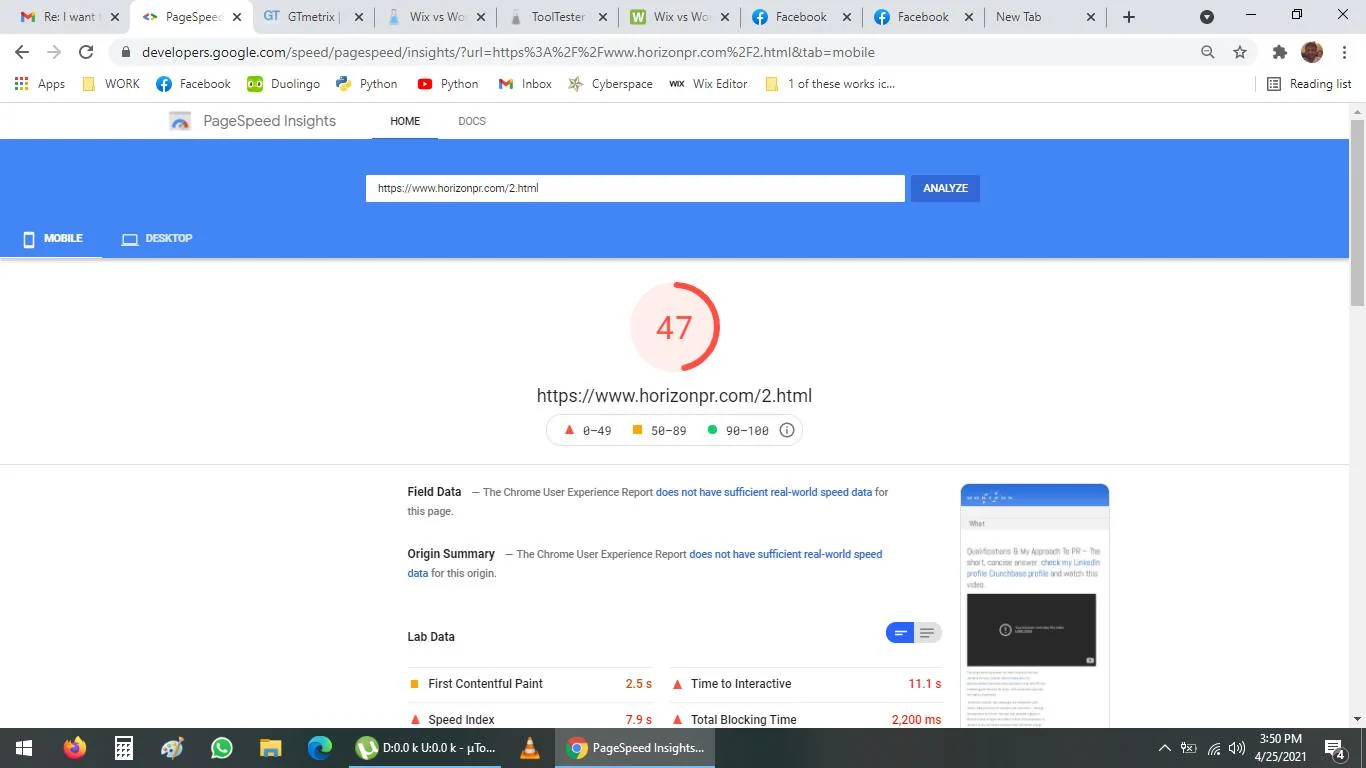Reload the PageSpeed Insights page

coord(86,52)
